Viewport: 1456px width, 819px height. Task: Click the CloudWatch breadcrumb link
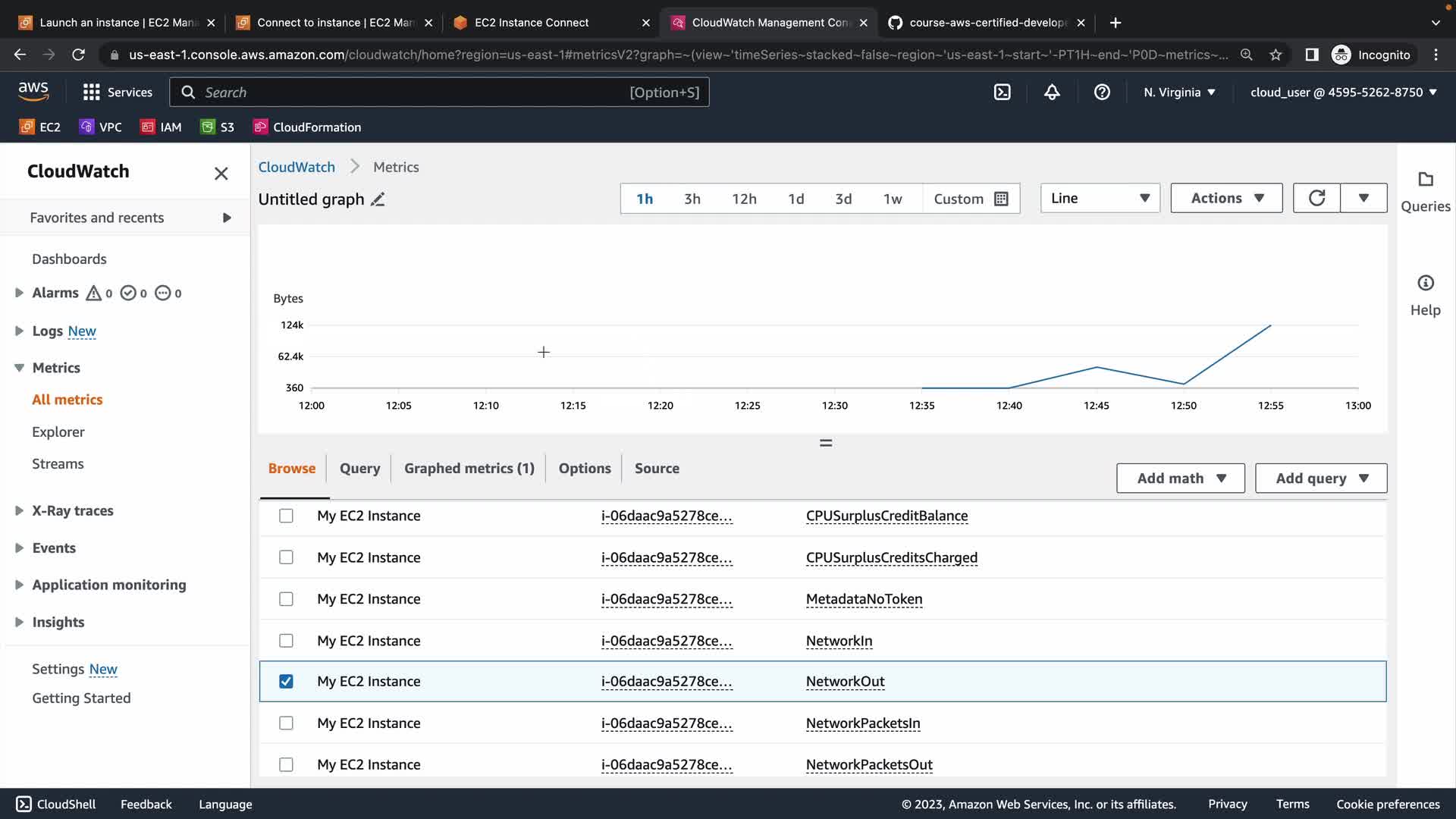click(x=297, y=167)
